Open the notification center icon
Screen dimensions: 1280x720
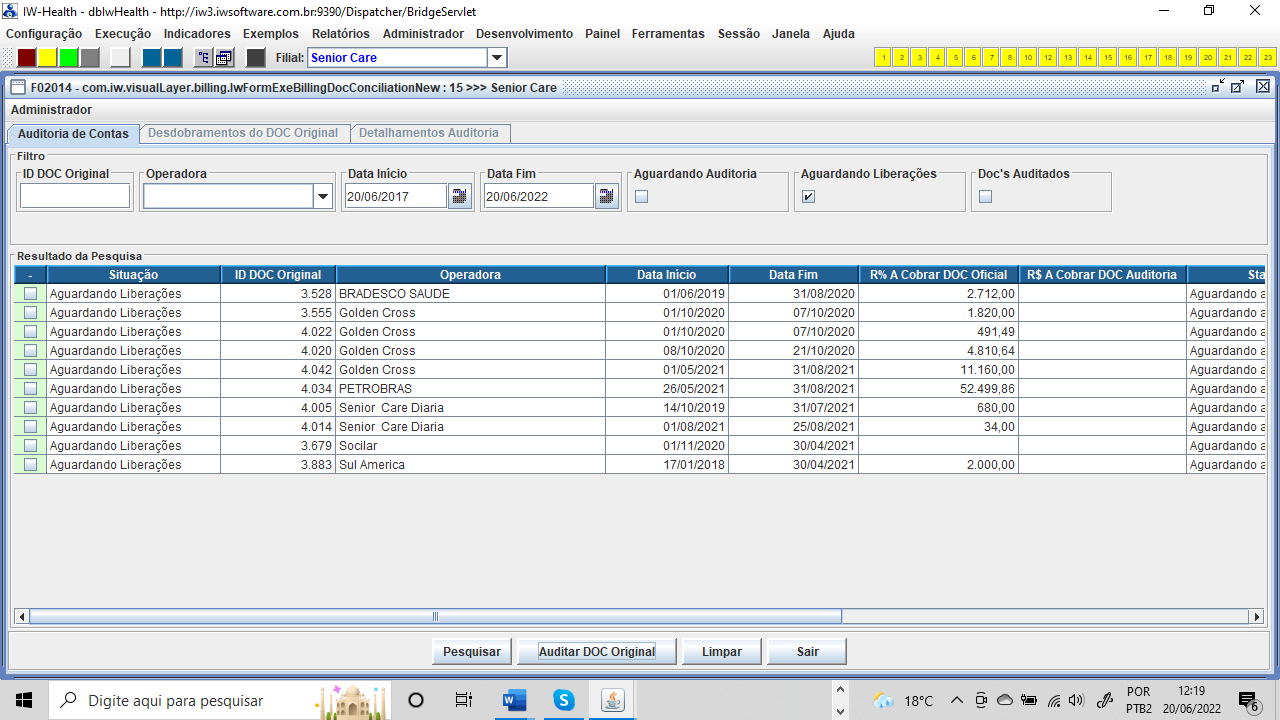click(x=1249, y=700)
